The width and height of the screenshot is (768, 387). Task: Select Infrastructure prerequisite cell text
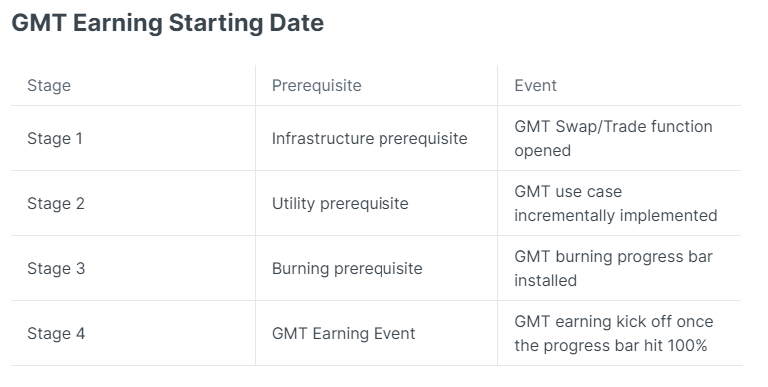coord(369,139)
